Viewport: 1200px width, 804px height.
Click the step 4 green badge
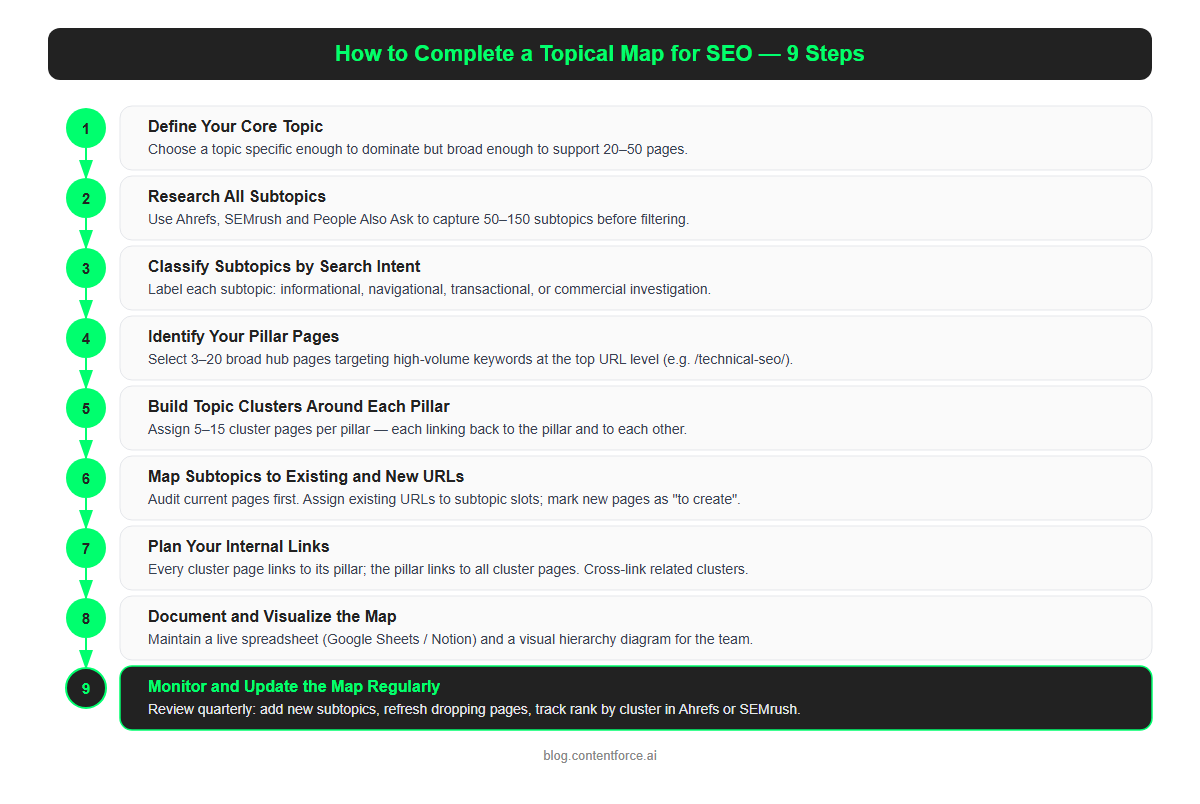tap(85, 338)
